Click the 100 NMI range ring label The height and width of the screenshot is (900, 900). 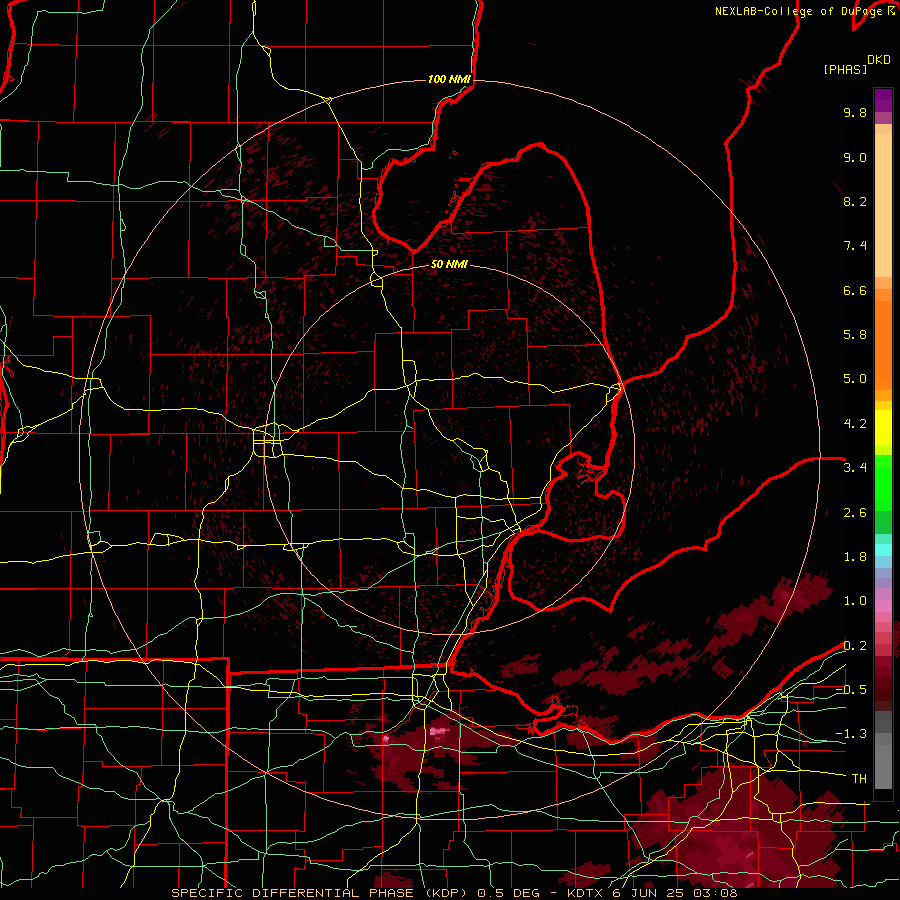point(449,79)
